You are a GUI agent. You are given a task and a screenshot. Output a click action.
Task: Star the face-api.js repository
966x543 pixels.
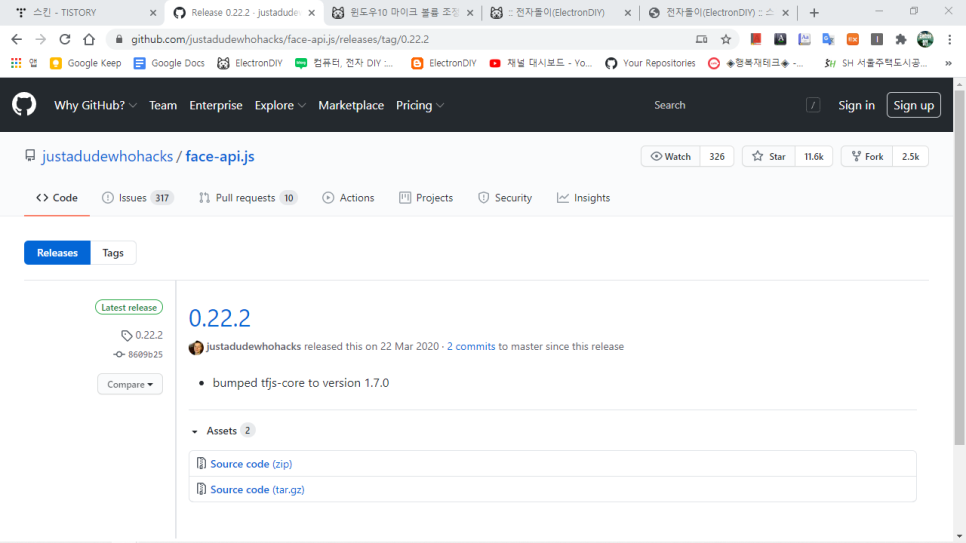point(769,157)
